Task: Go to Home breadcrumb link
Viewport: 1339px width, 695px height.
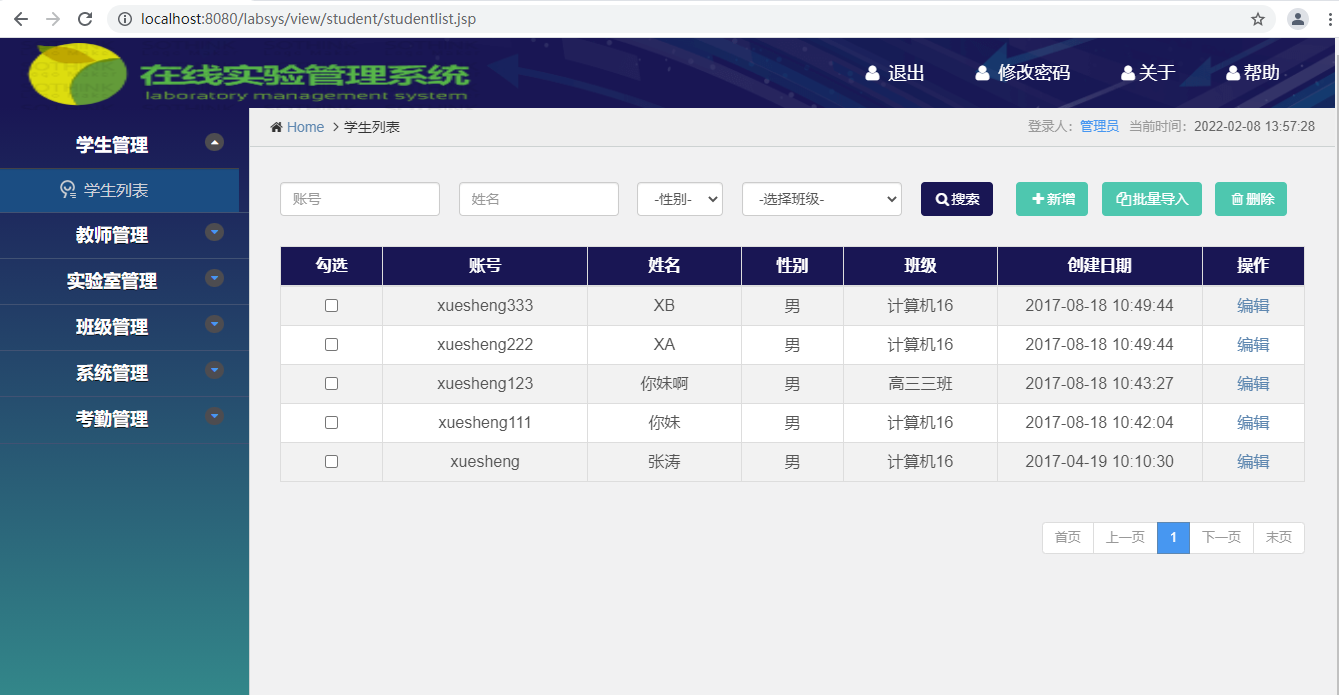Action: coord(305,127)
